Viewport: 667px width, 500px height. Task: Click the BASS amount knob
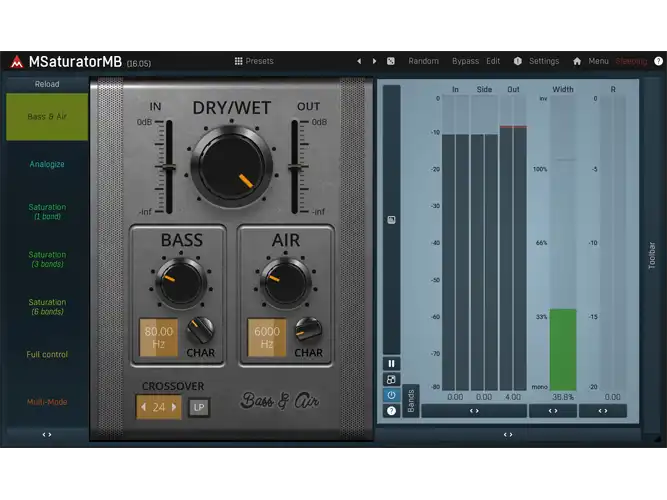point(181,282)
